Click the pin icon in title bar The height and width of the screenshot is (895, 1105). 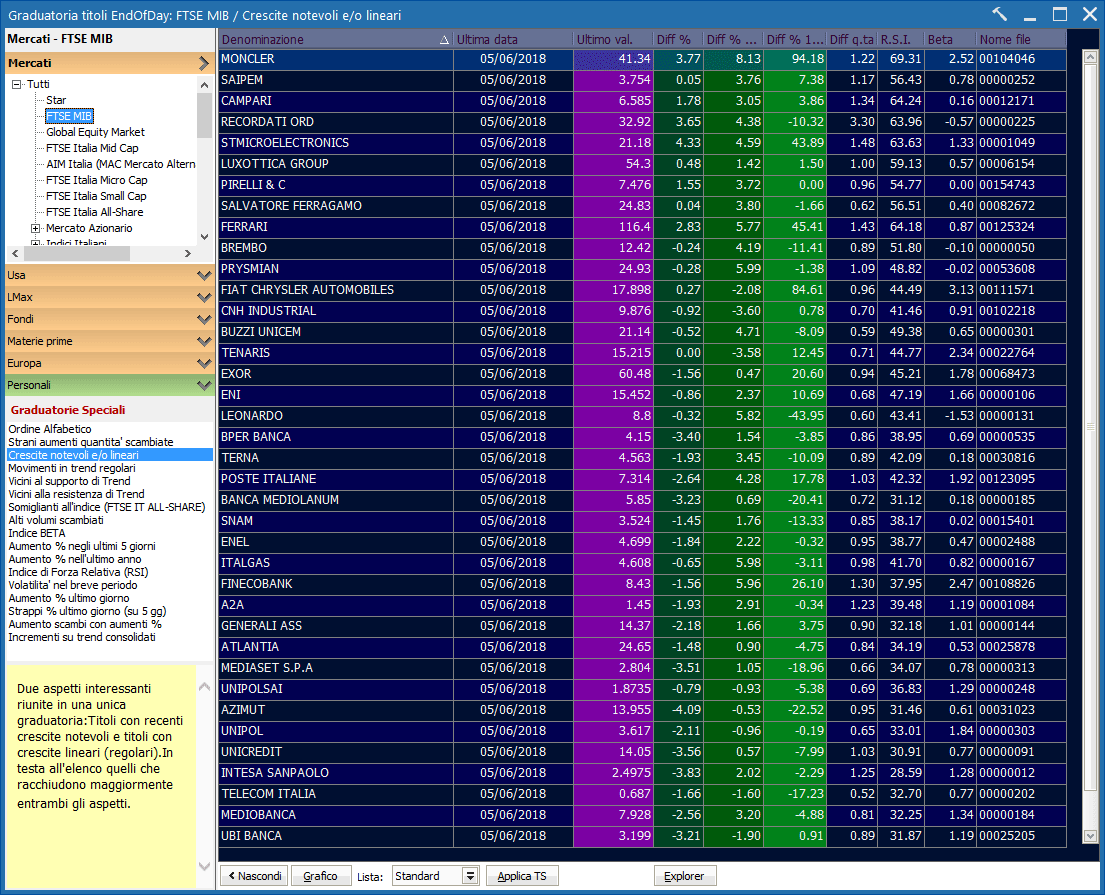[x=999, y=14]
